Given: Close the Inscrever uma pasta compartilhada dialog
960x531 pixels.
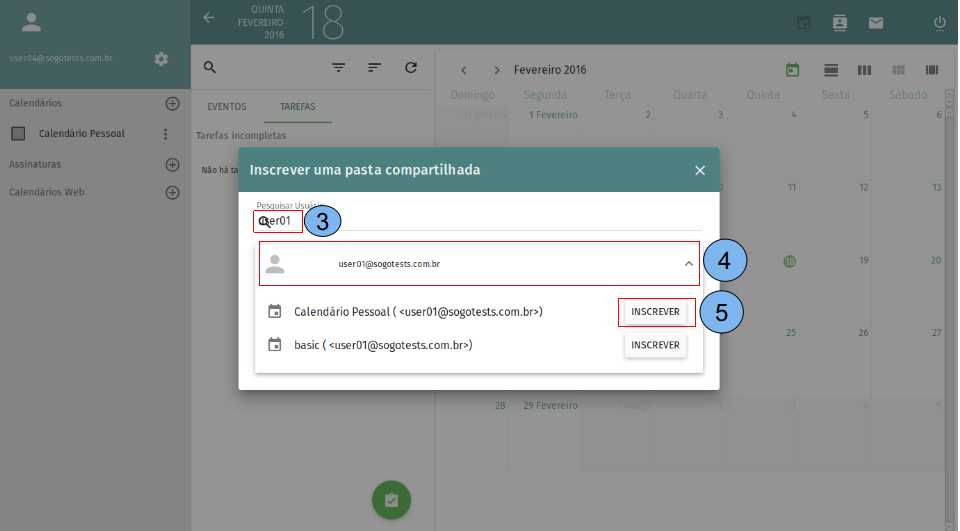Looking at the screenshot, I should (700, 170).
